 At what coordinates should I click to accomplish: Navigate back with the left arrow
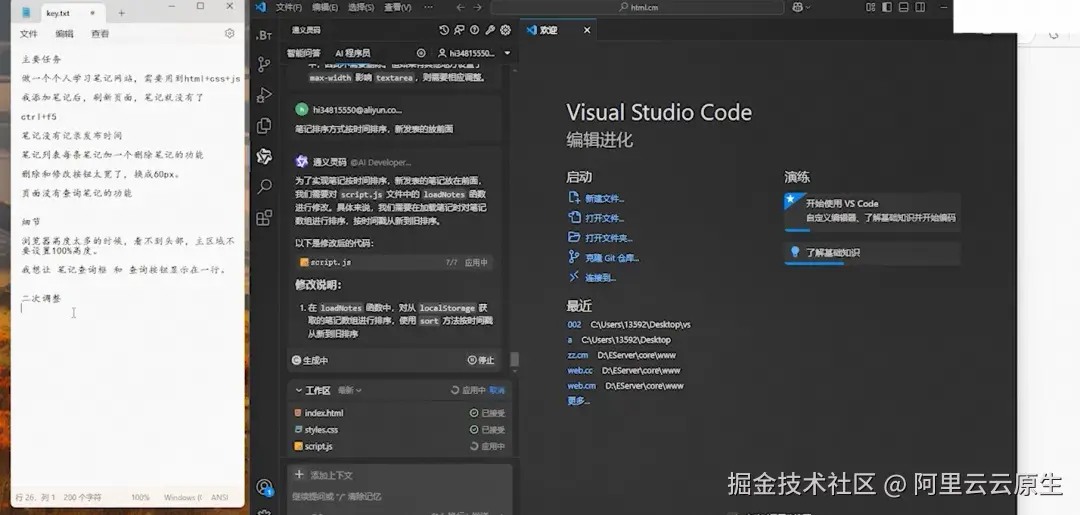click(460, 8)
